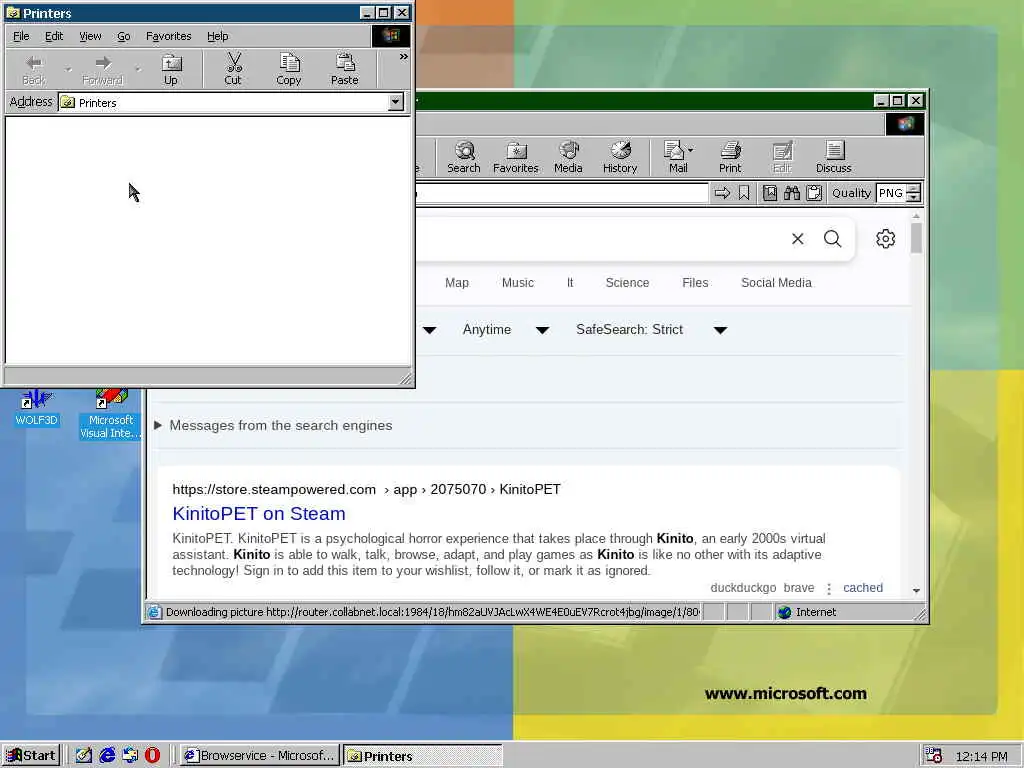Launch Opera from quick launch bar
This screenshot has height=768, width=1024.
[152, 756]
